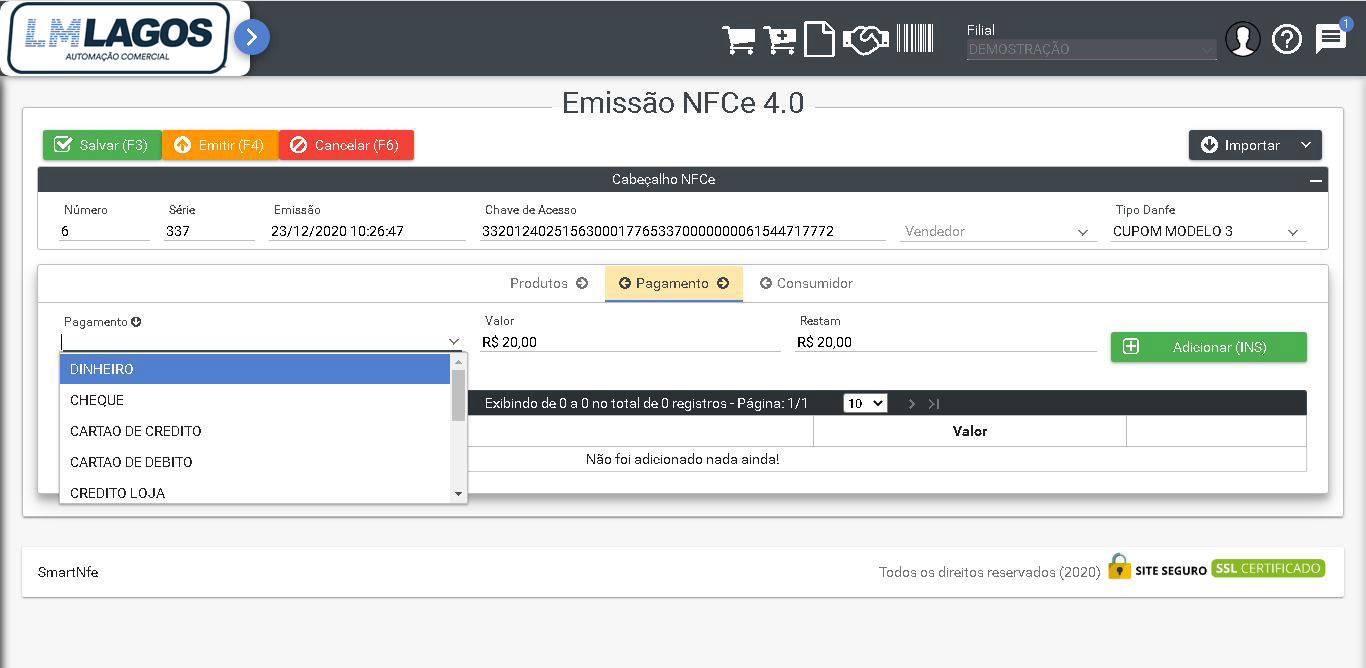The image size is (1366, 668).
Task: Switch to the Consumidor tab
Action: pos(806,283)
